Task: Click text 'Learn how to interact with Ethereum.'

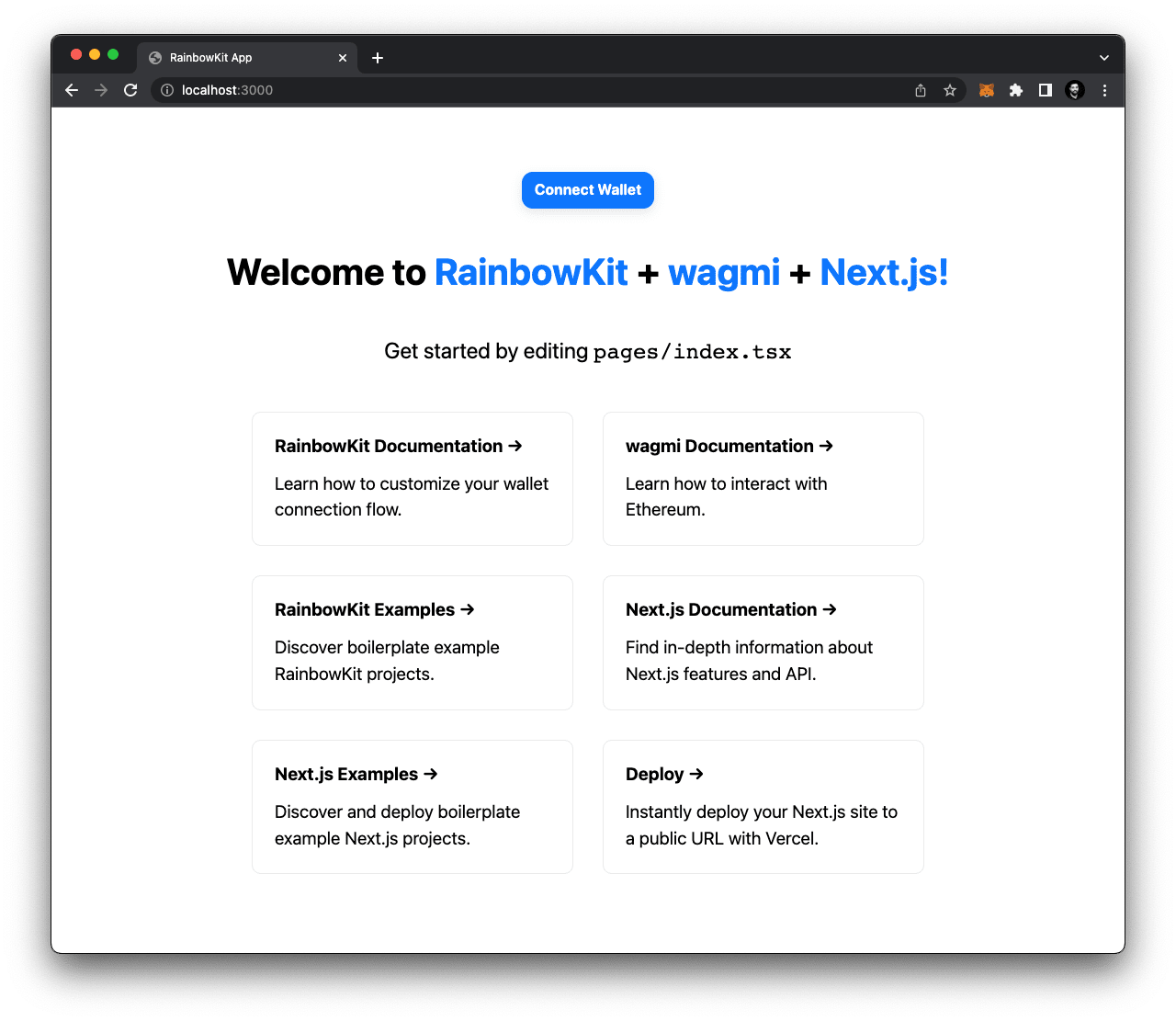Action: 727,496
